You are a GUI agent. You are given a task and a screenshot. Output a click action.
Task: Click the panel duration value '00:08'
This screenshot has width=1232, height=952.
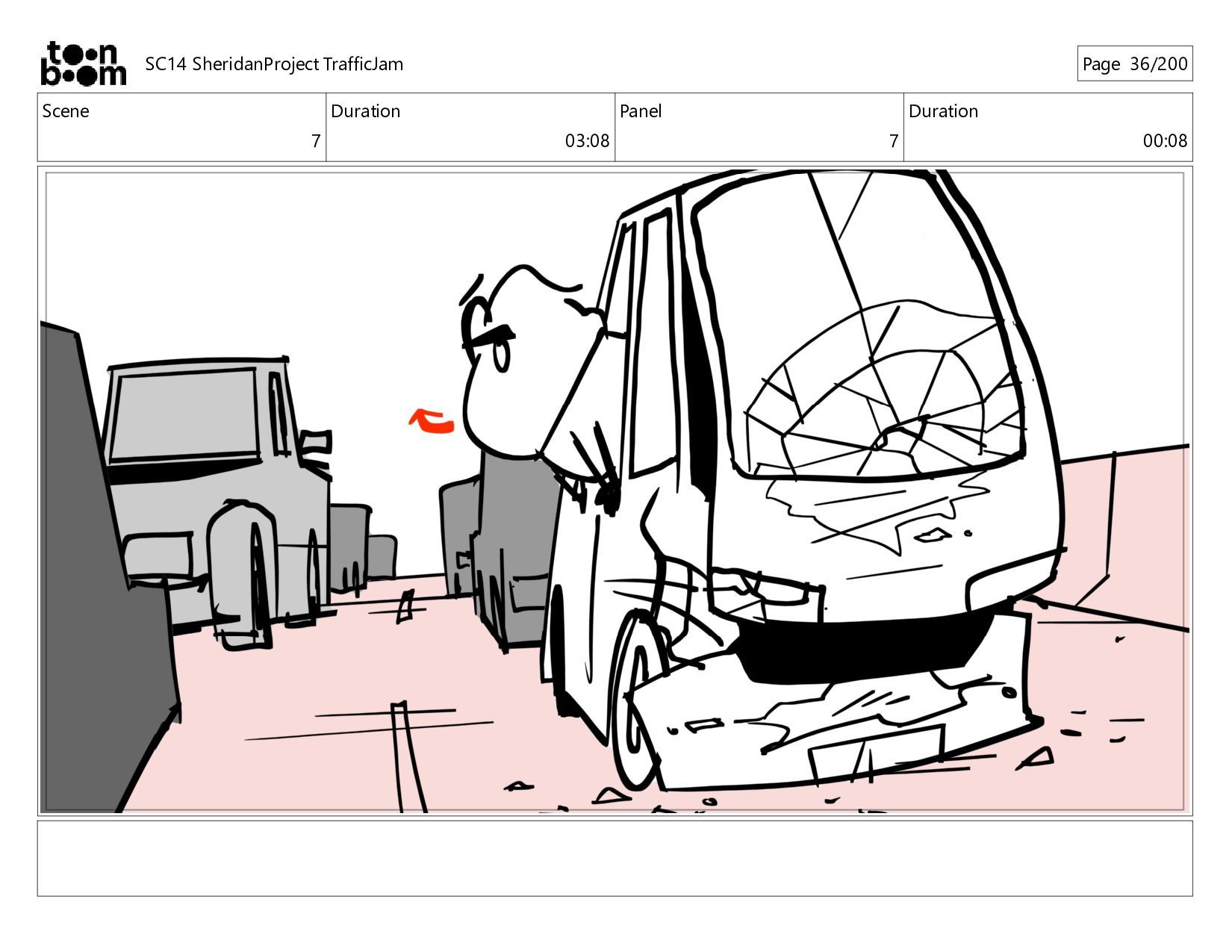1165,141
